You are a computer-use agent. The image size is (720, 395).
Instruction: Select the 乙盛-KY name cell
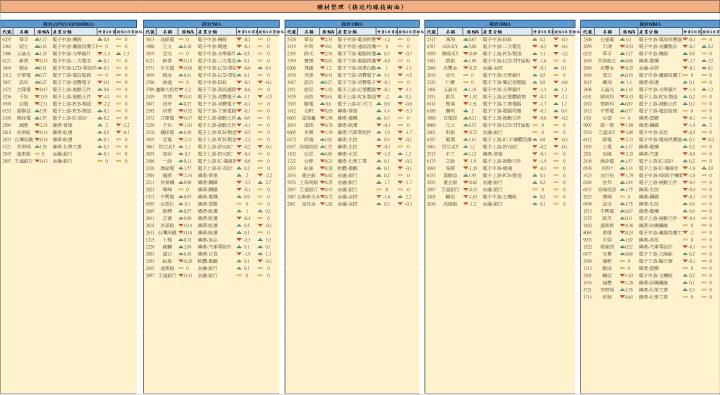click(607, 132)
